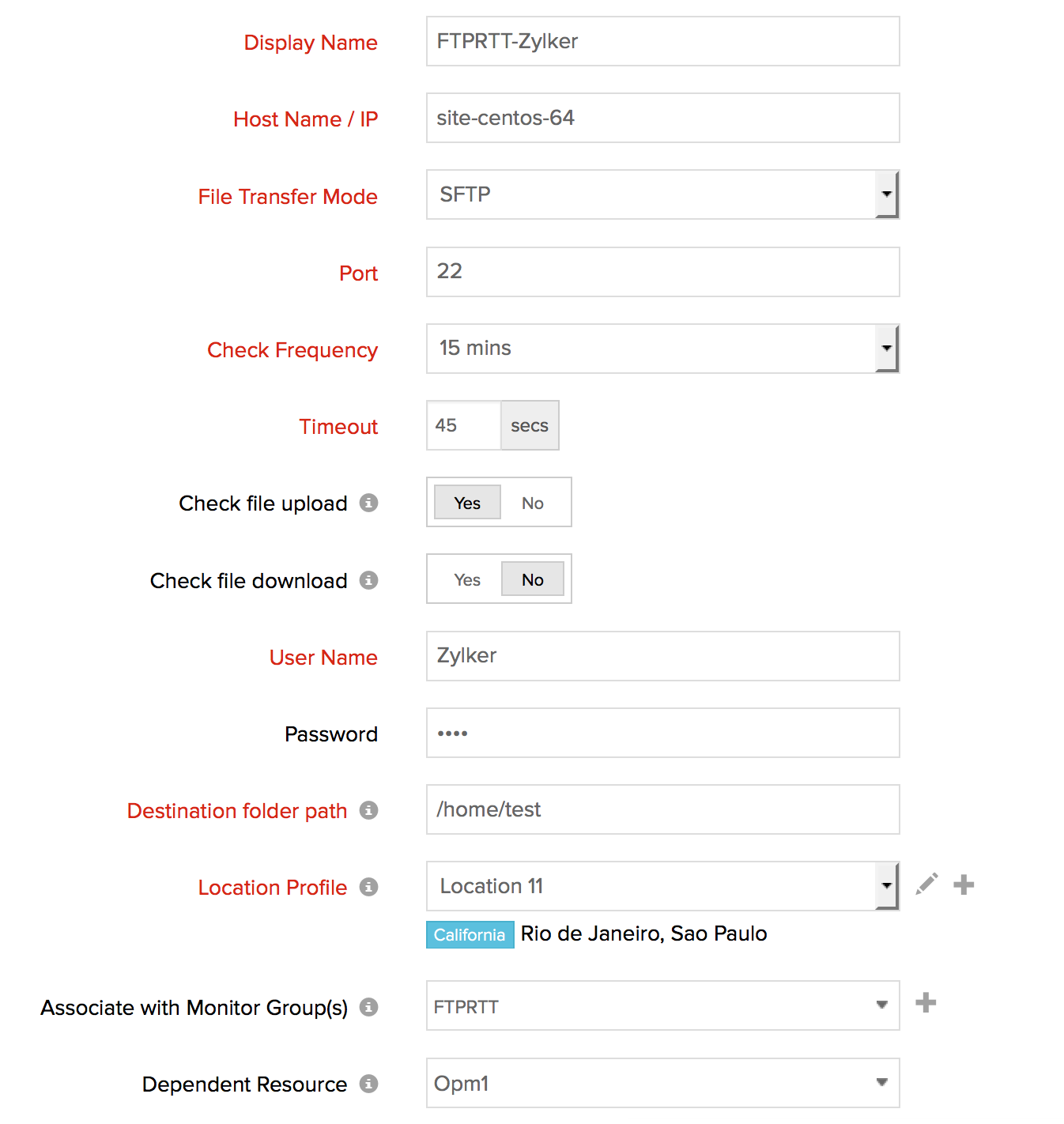Click info icon next to Dependent Resource

pyautogui.click(x=368, y=1084)
